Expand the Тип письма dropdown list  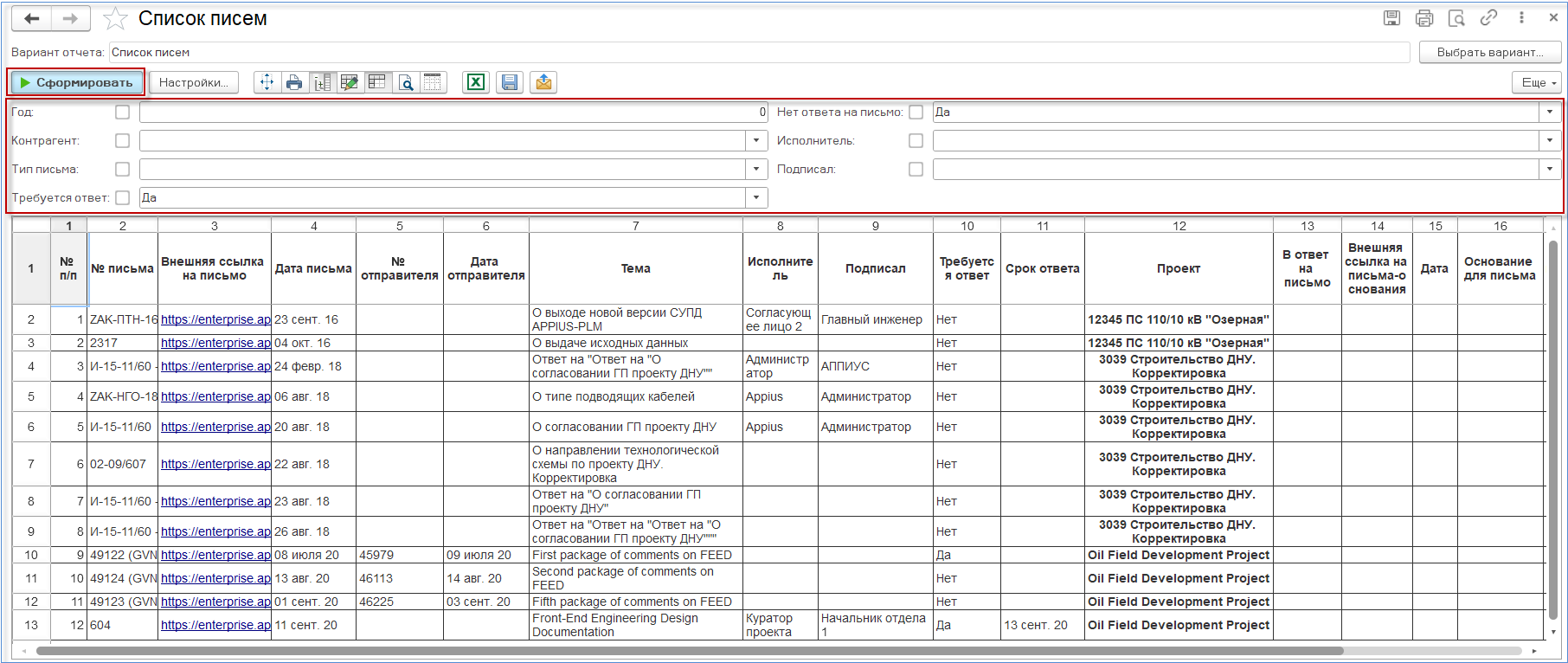[x=756, y=169]
